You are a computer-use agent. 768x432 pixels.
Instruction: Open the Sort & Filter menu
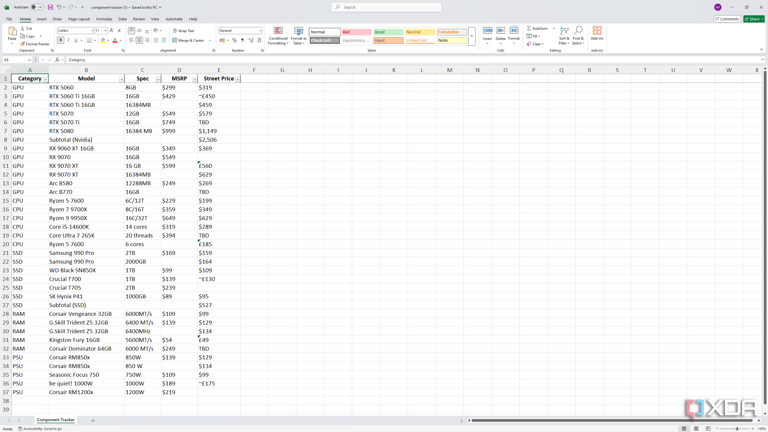point(564,35)
